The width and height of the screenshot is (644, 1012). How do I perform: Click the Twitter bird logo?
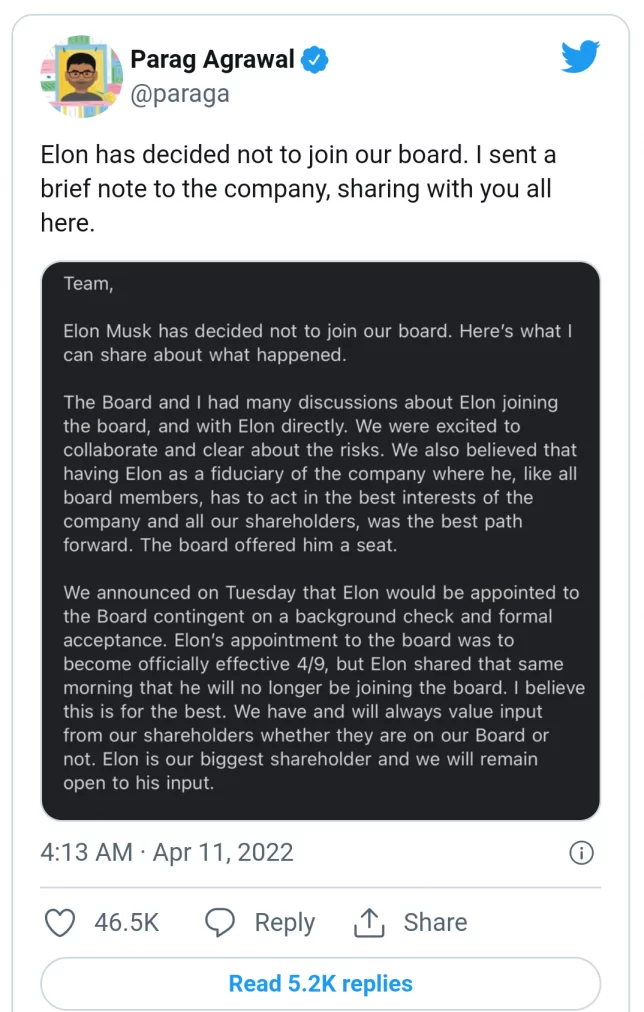click(580, 57)
